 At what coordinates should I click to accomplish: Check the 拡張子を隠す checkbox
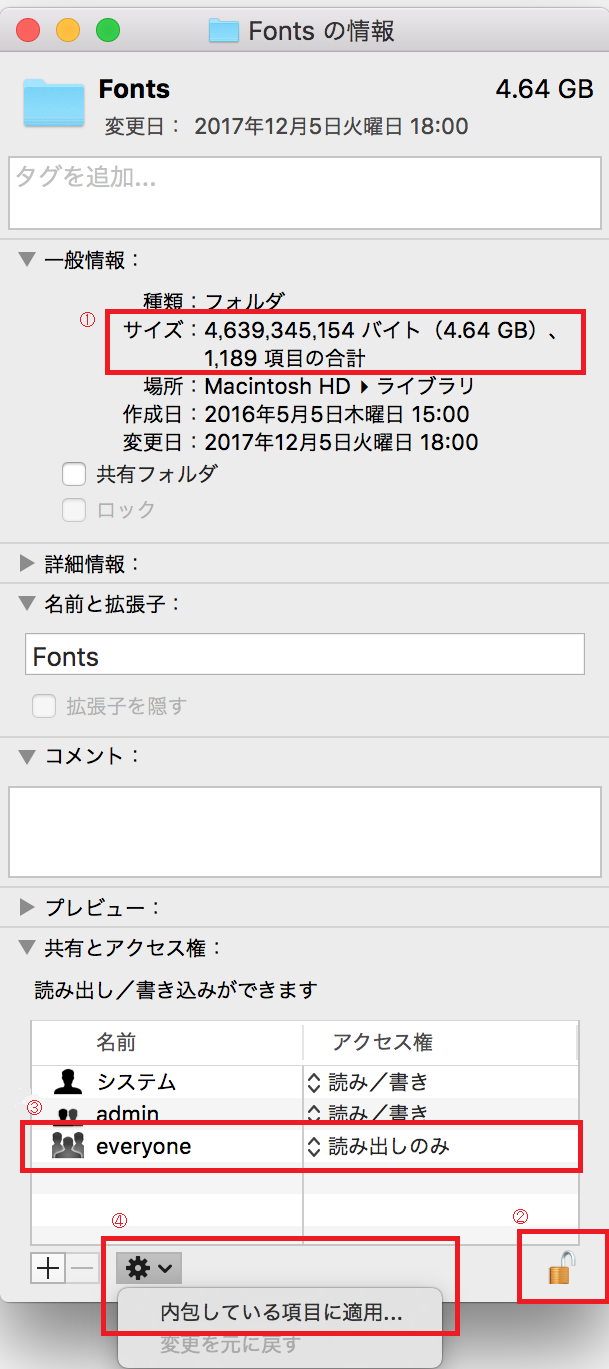click(x=42, y=705)
